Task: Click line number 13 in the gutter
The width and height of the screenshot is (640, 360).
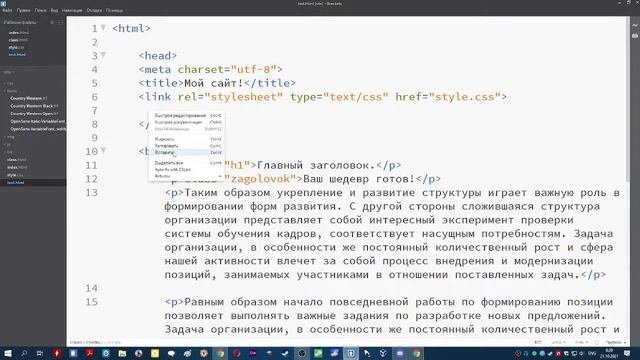Action: tap(91, 193)
